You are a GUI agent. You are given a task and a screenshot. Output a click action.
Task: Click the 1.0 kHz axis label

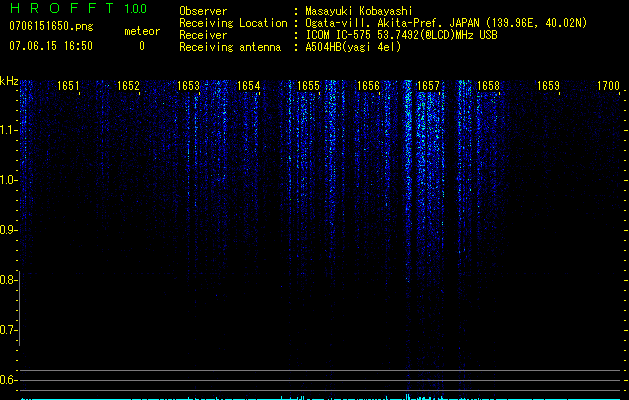pos(7,180)
